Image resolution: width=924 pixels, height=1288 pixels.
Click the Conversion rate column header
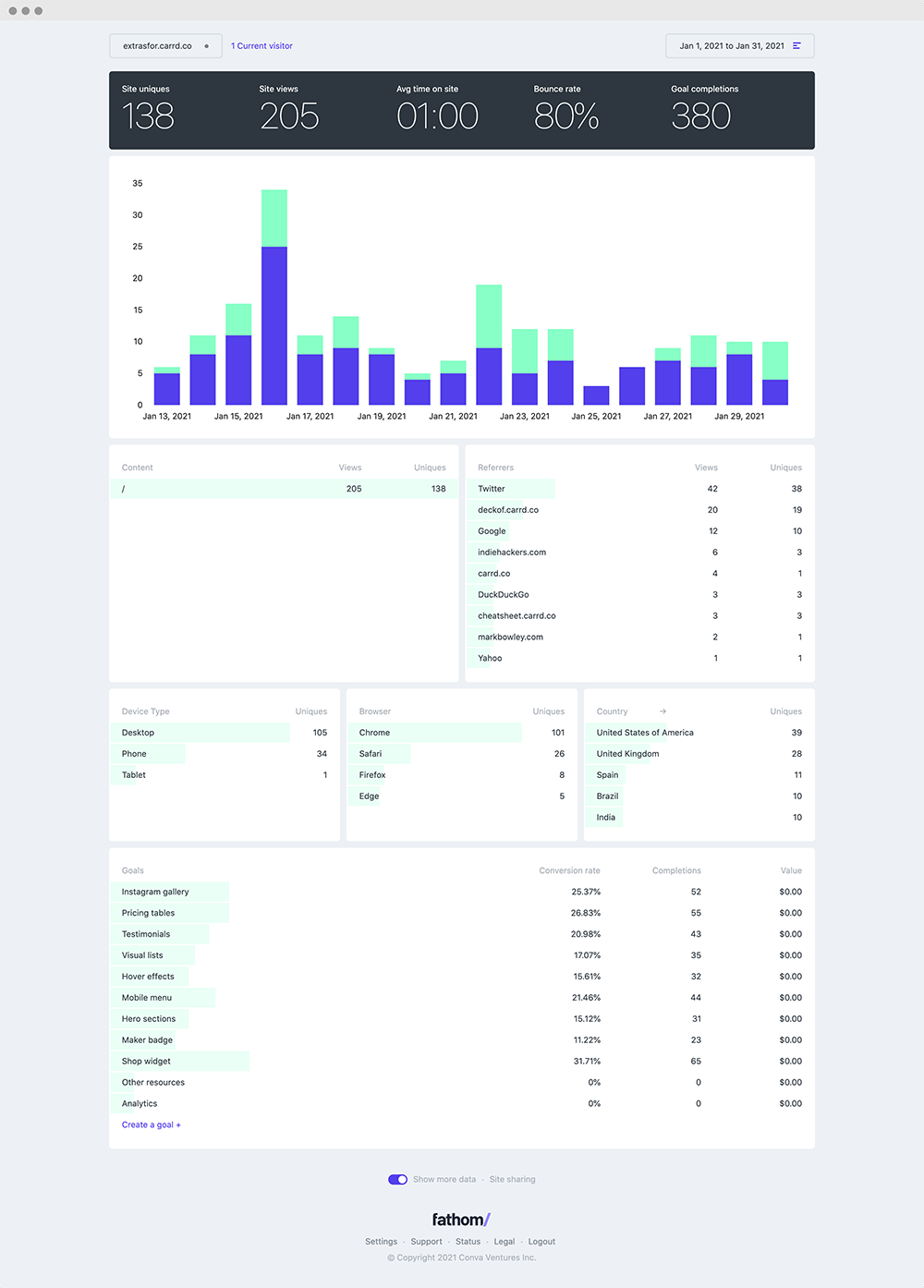[x=569, y=870]
